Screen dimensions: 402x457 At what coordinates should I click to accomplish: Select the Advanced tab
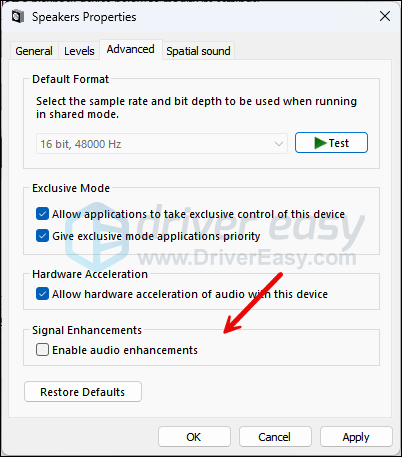[x=130, y=49]
